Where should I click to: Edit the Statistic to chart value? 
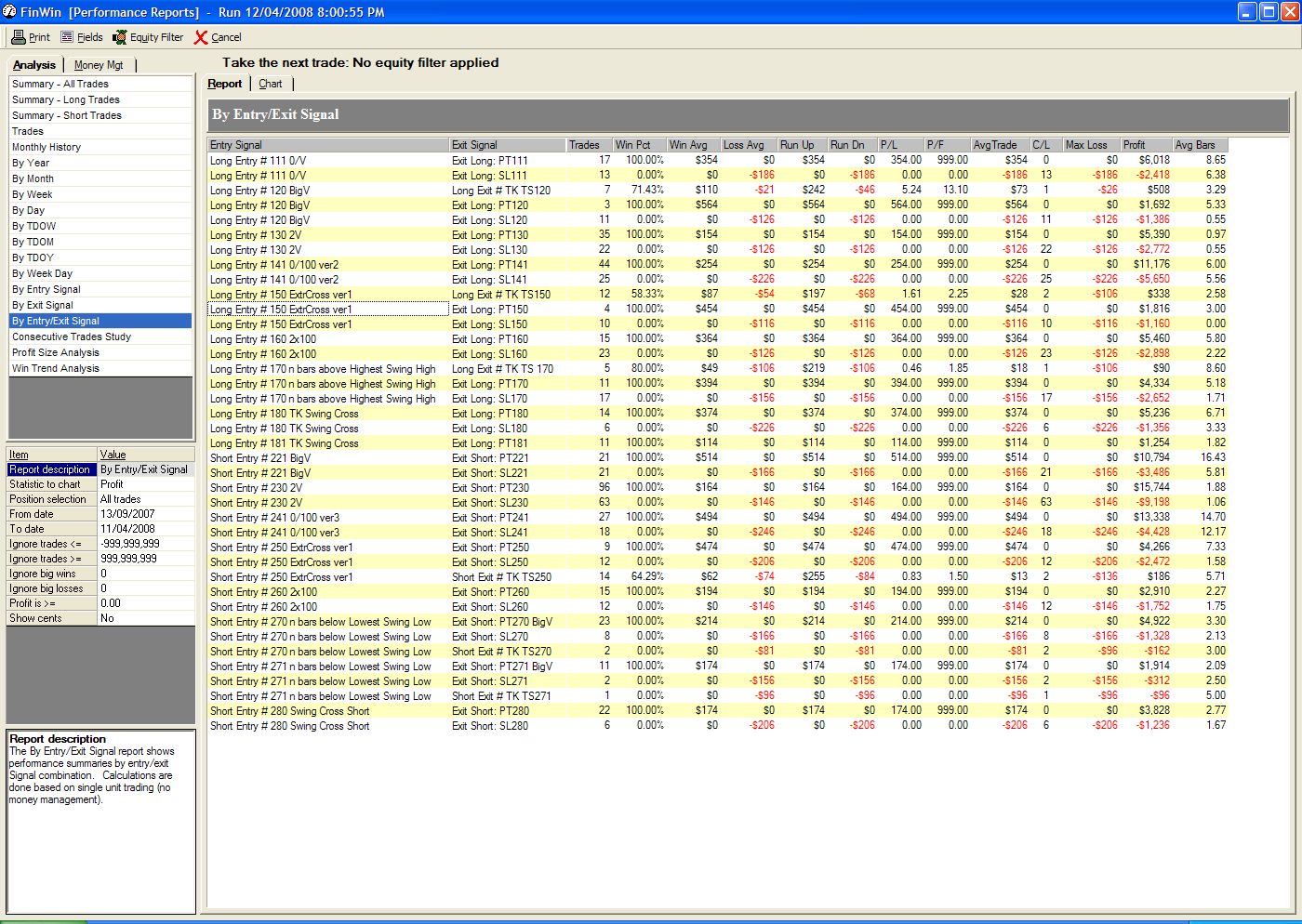tap(146, 484)
